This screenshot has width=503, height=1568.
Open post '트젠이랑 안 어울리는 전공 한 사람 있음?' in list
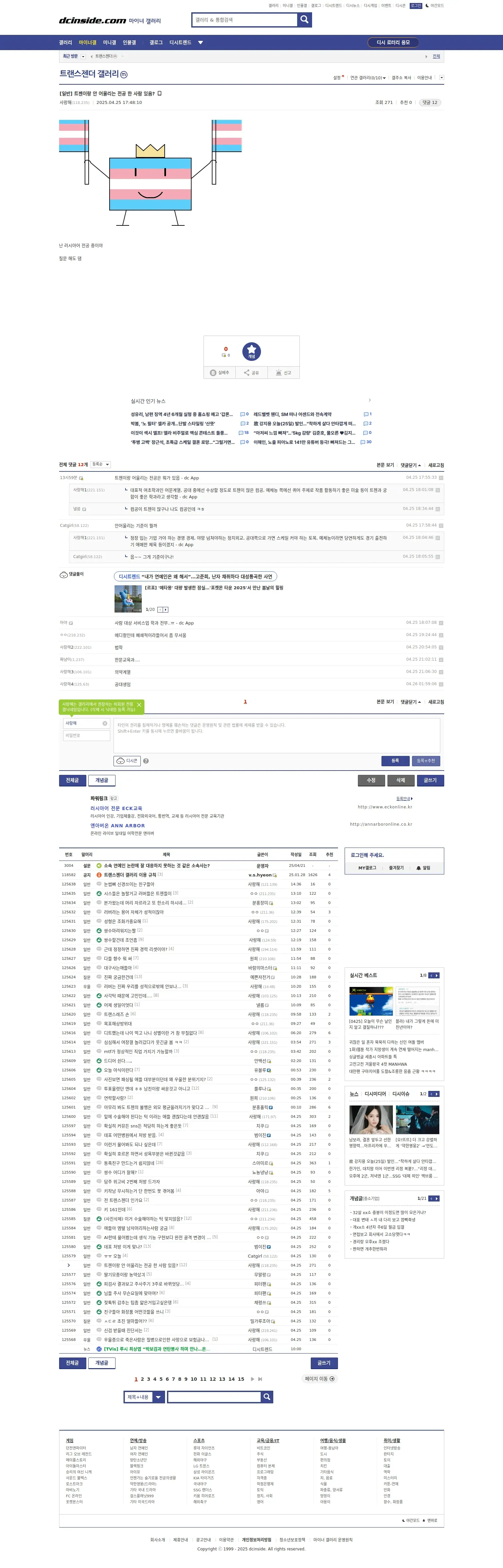142,1265
